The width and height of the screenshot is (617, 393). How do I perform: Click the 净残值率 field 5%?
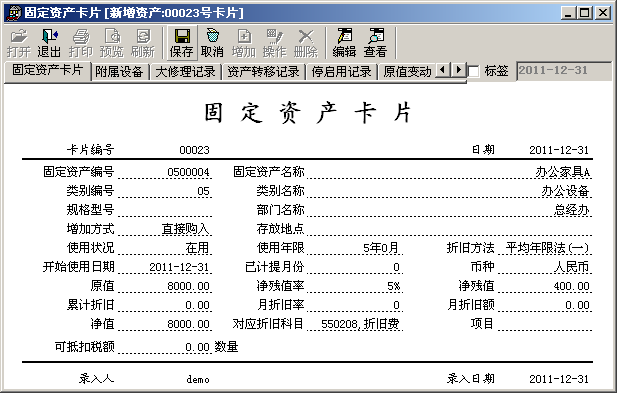pos(355,286)
